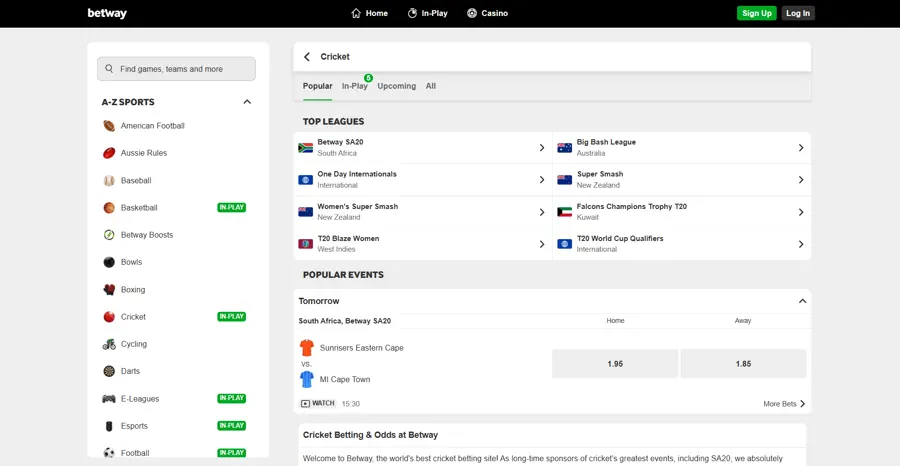This screenshot has height=466, width=900.
Task: Click the Home house icon
Action: coord(356,13)
